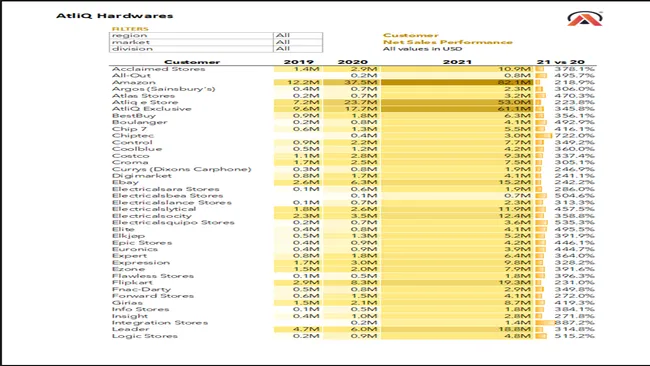Click the 2019 column header
This screenshot has height=366, width=650.
tap(298, 62)
